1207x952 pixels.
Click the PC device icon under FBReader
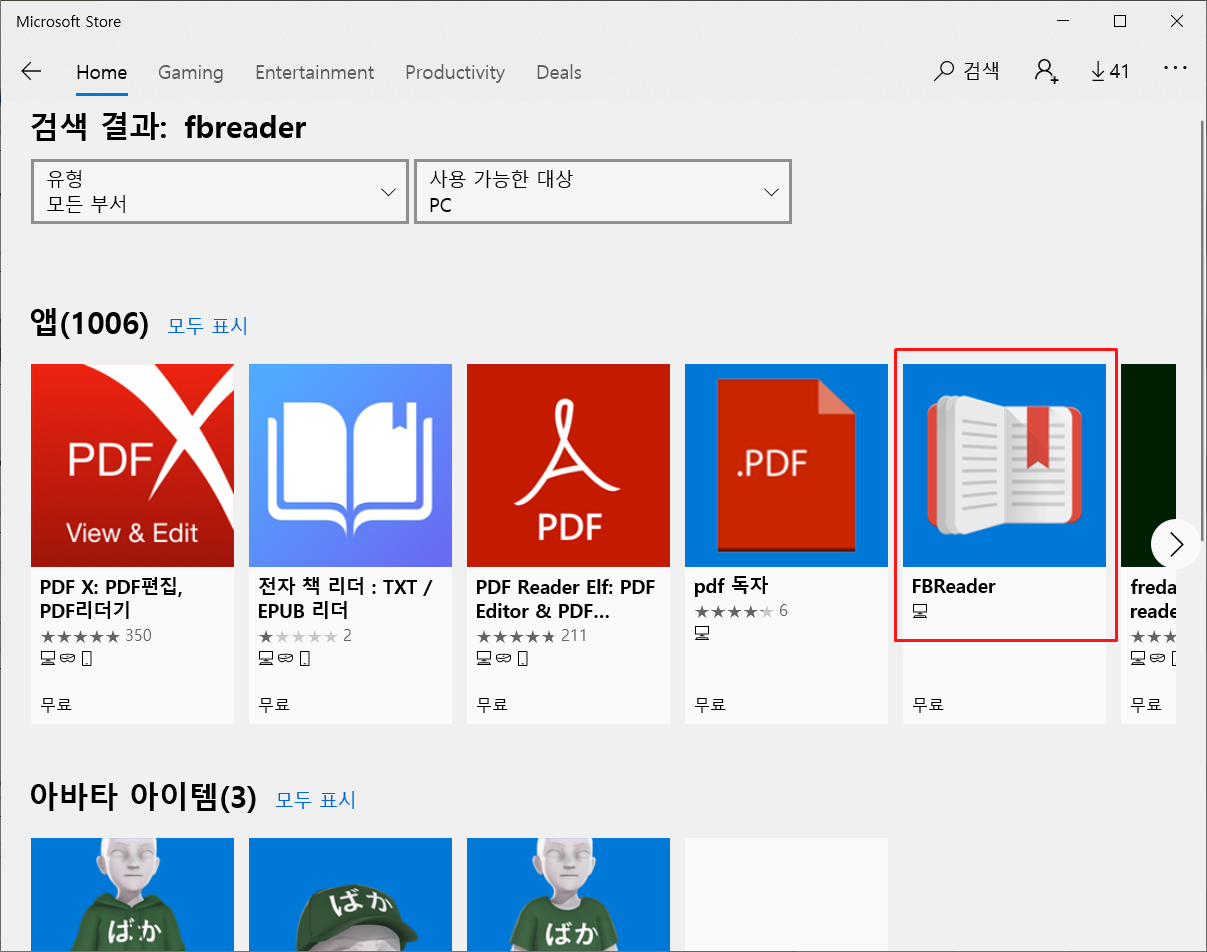920,610
